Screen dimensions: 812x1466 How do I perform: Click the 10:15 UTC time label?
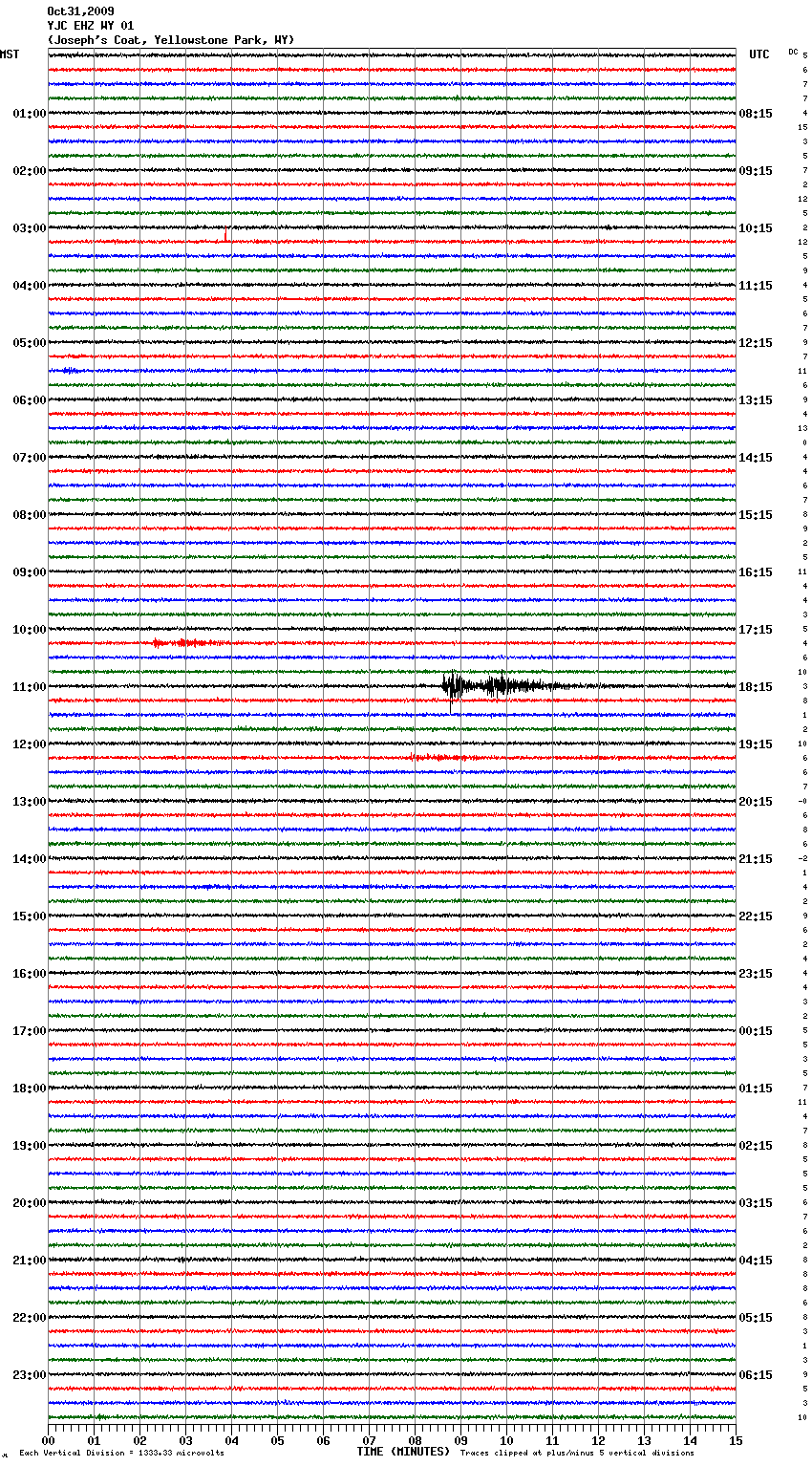(x=756, y=228)
